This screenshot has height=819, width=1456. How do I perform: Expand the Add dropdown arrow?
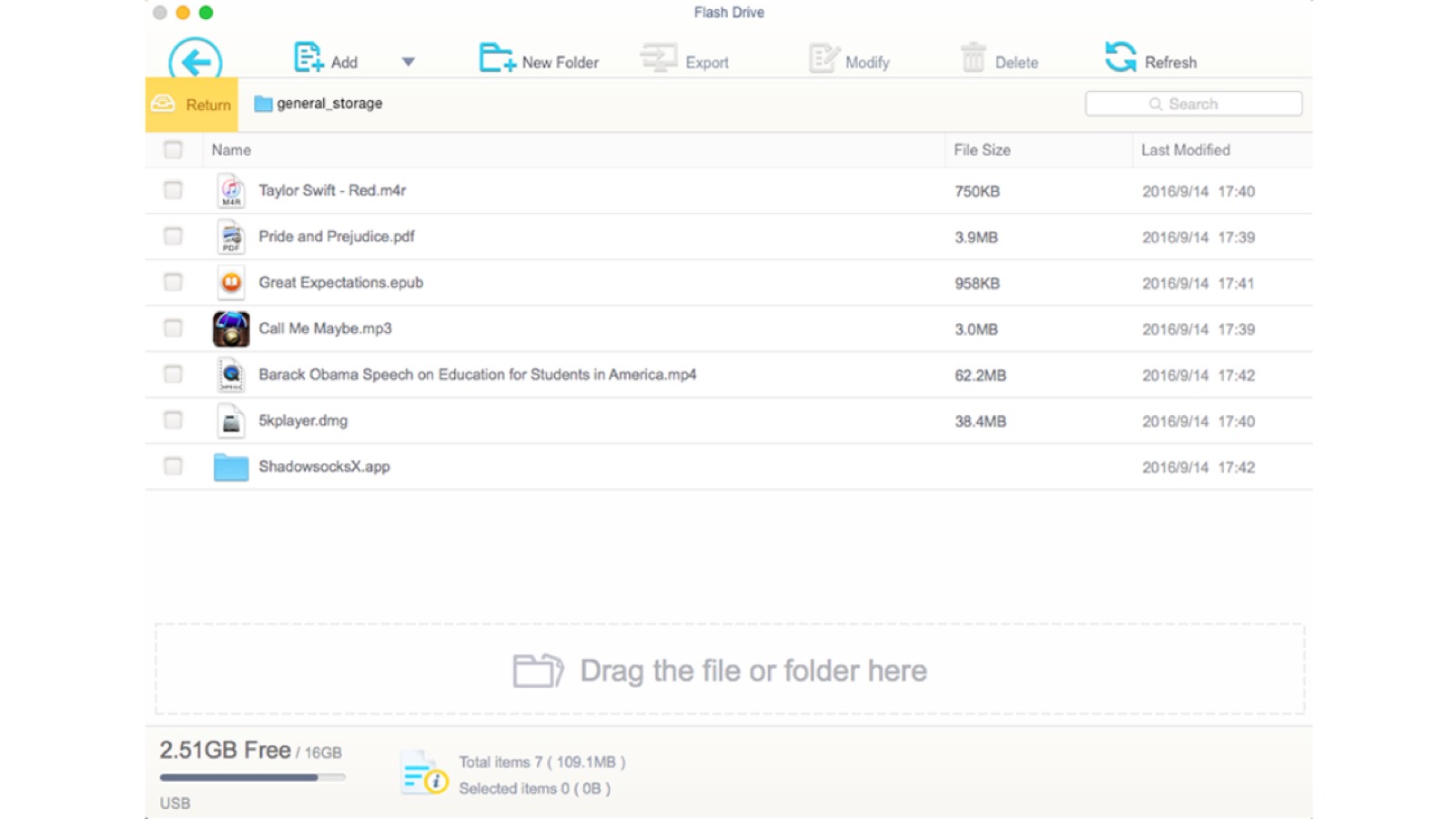pyautogui.click(x=409, y=62)
